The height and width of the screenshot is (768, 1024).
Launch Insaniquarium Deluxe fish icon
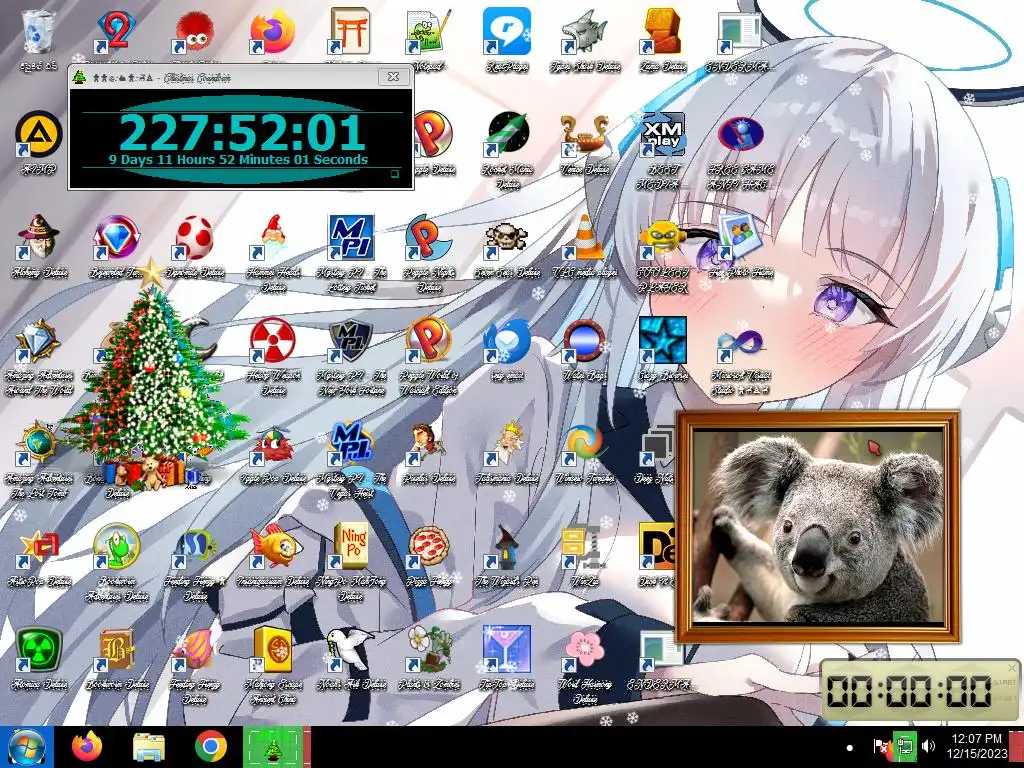pyautogui.click(x=272, y=546)
